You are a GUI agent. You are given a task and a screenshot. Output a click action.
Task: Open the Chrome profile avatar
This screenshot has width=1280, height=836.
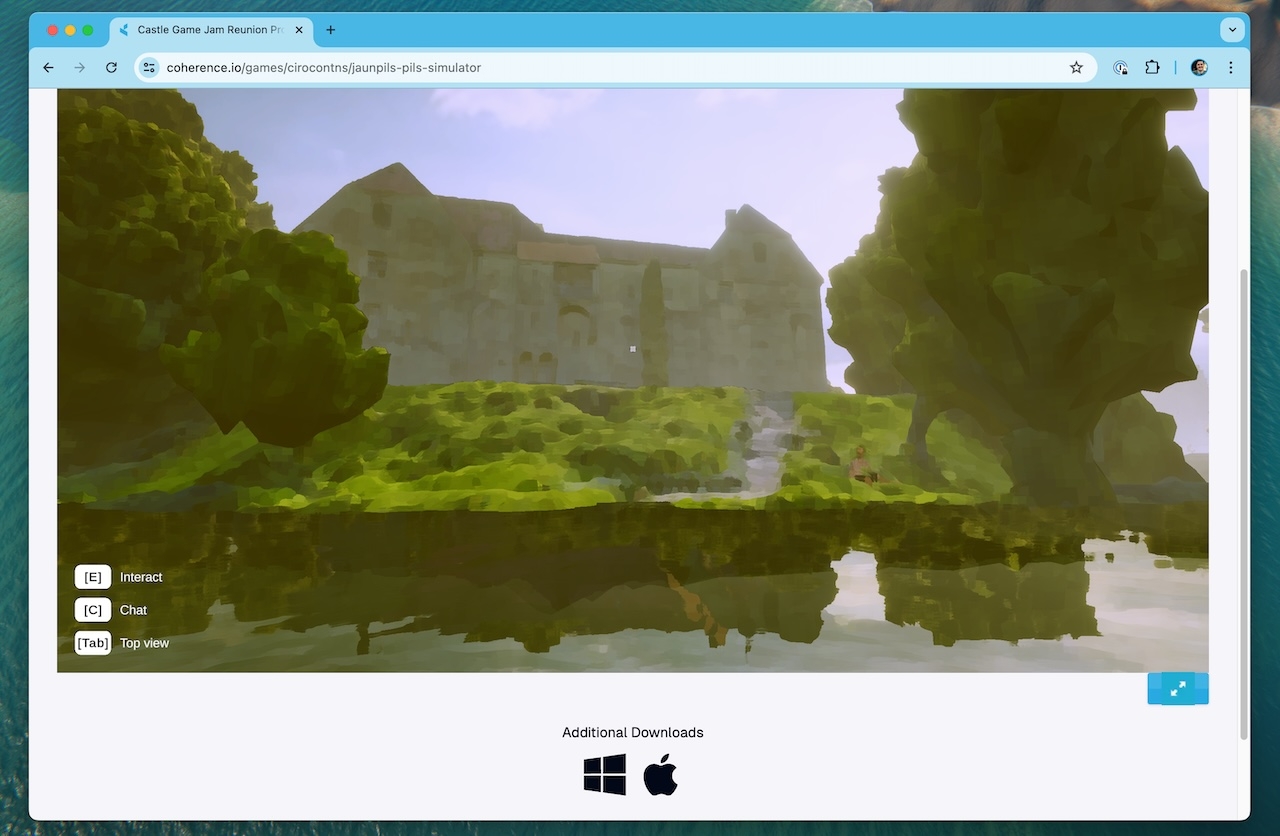click(x=1199, y=68)
